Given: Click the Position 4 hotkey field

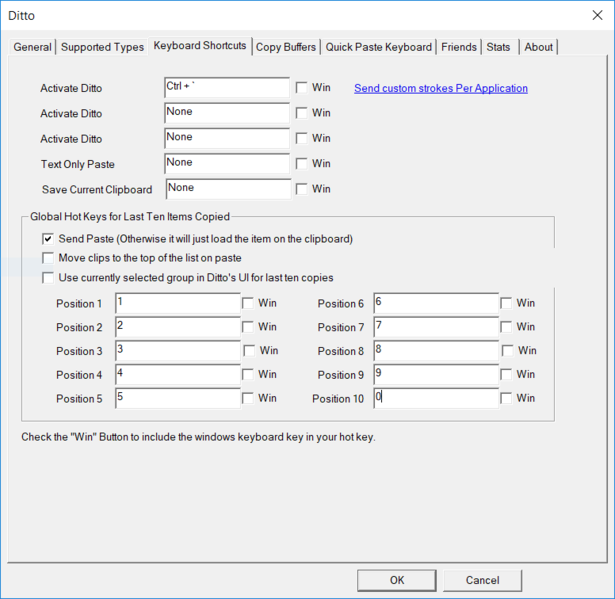Looking at the screenshot, I should pyautogui.click(x=178, y=375).
